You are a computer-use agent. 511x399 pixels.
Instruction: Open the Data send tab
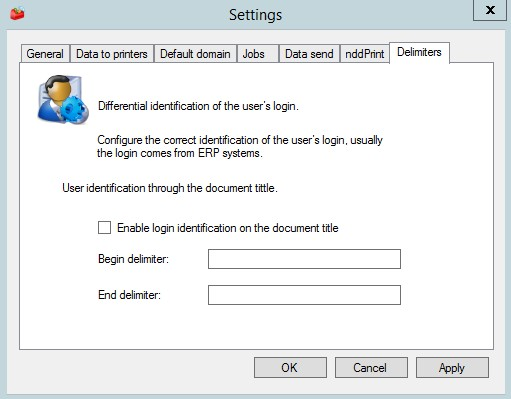pyautogui.click(x=309, y=54)
